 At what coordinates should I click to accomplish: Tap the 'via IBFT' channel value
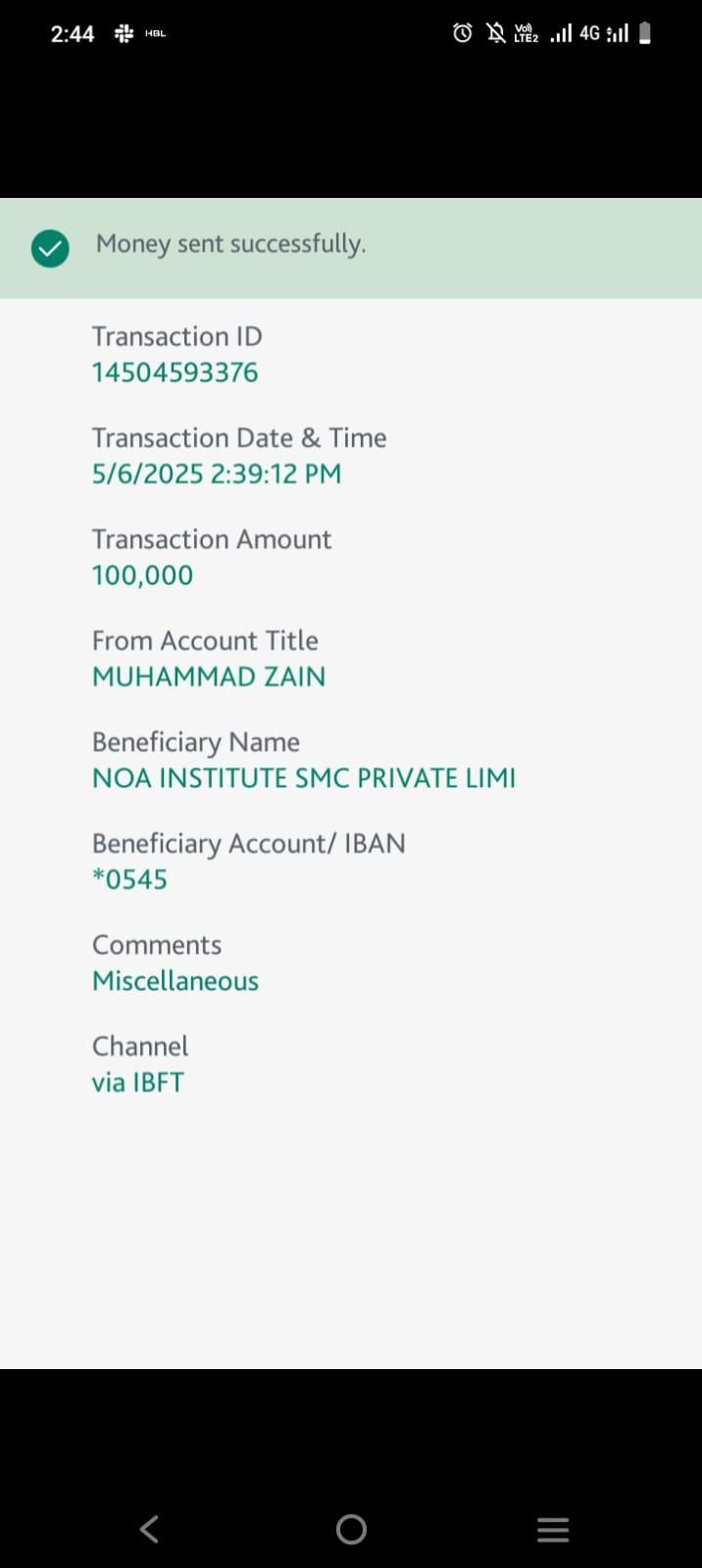pos(138,1082)
